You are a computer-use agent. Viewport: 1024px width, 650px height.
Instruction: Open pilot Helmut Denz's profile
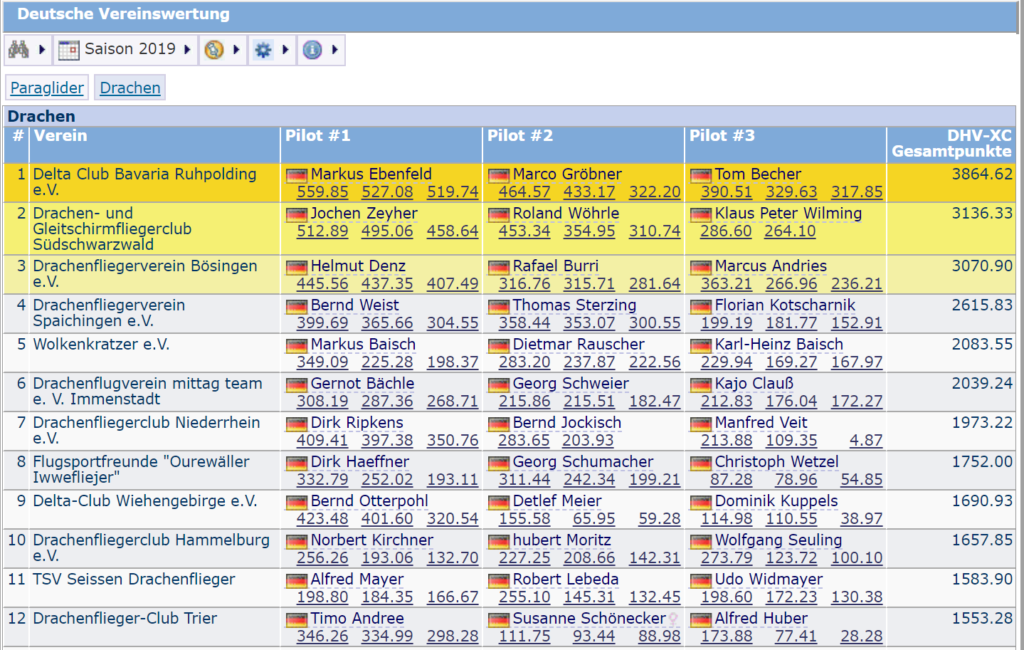pos(358,266)
